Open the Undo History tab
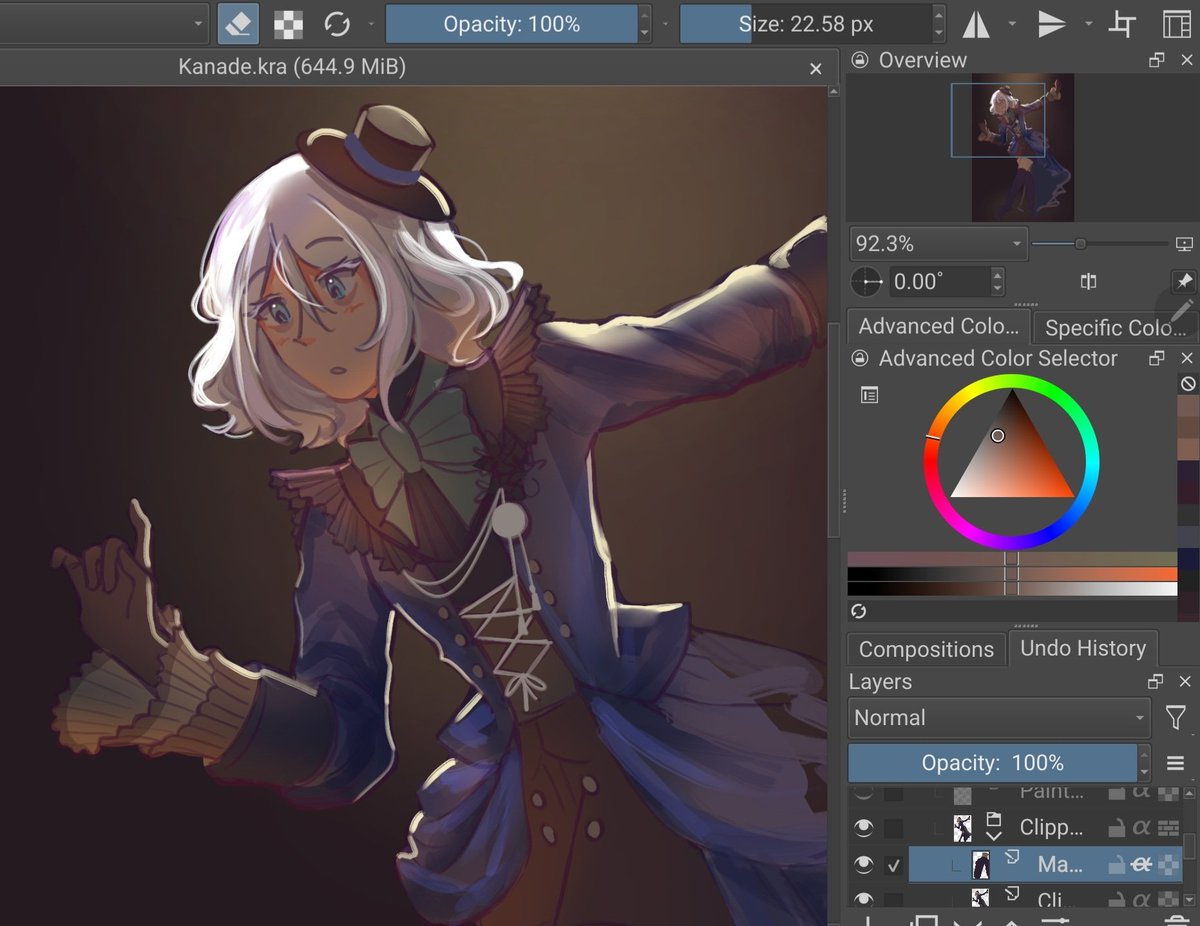1200x926 pixels. (1083, 648)
